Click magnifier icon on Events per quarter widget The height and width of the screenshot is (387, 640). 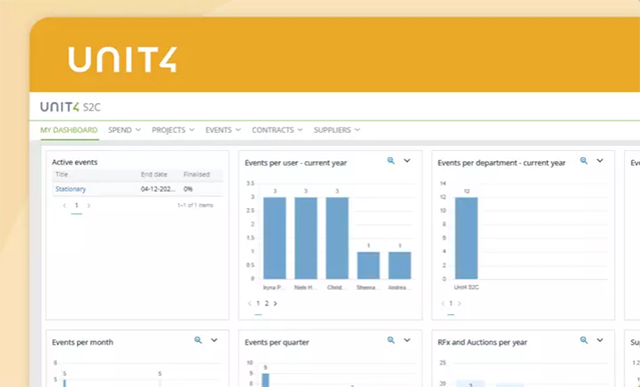coord(391,340)
